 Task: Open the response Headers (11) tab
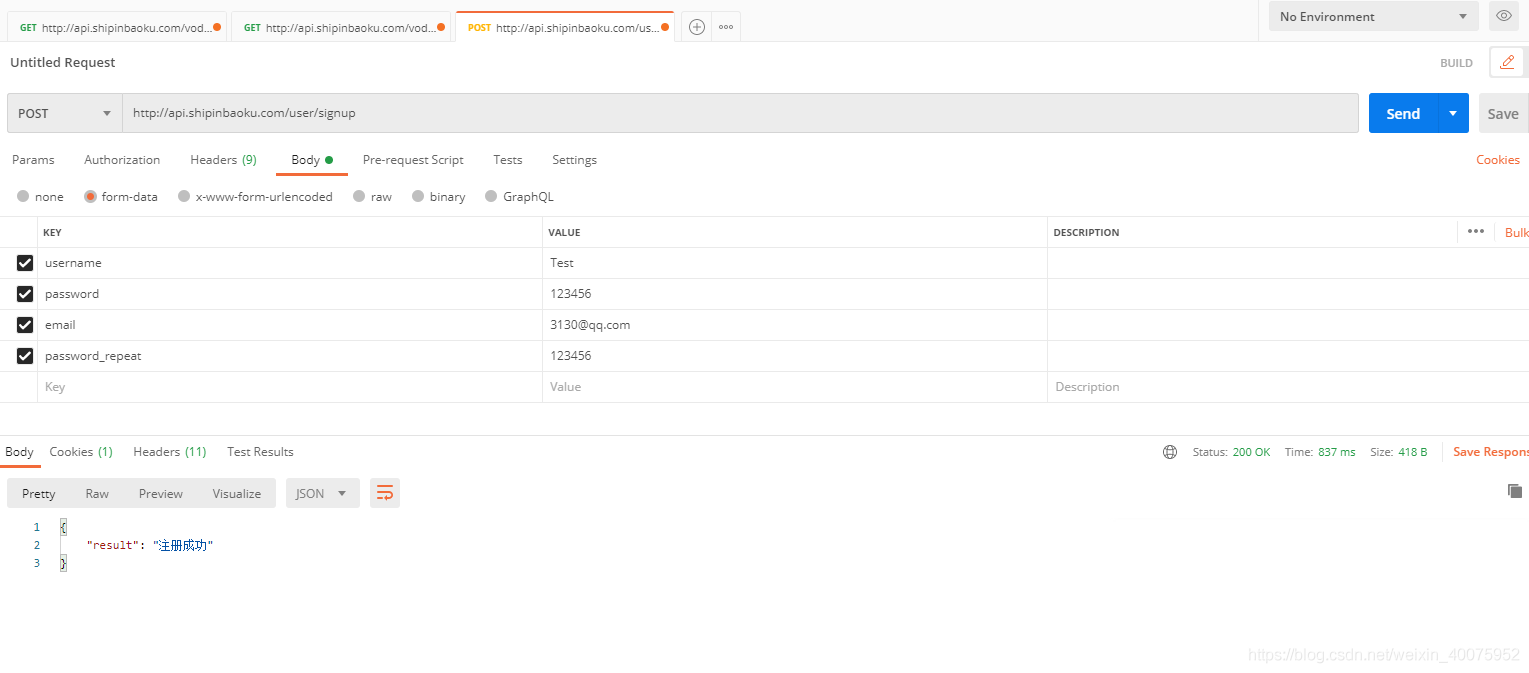[170, 452]
